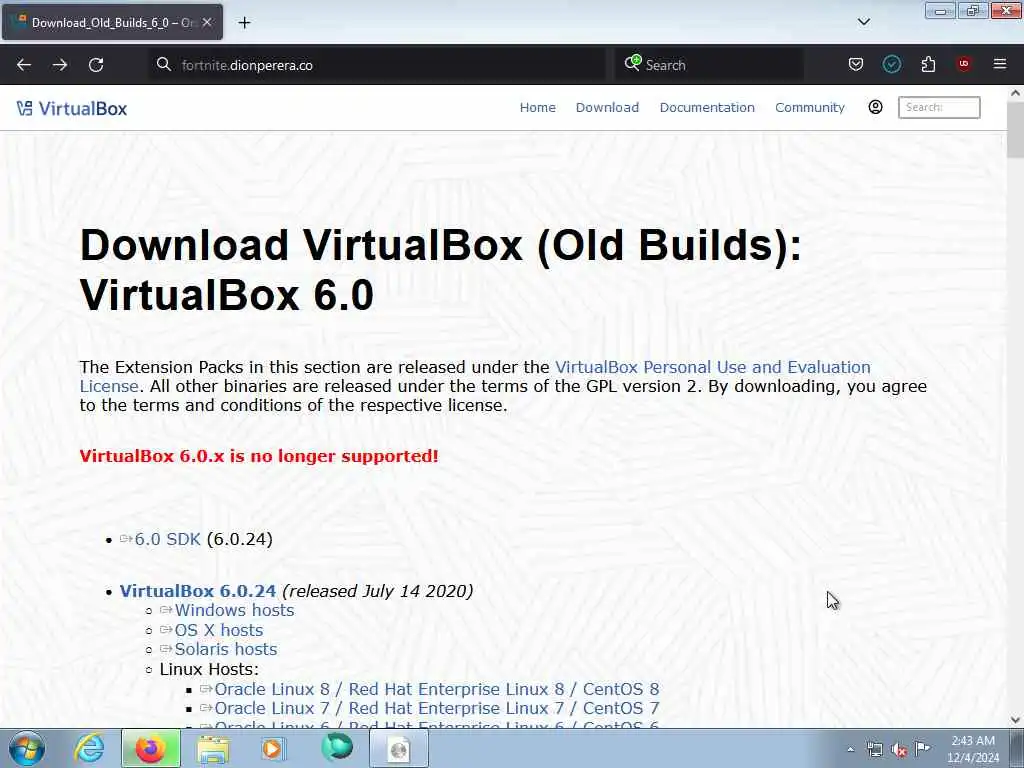Screen dimensions: 1024x768
Task: Open the Download navigation link
Action: 607,107
